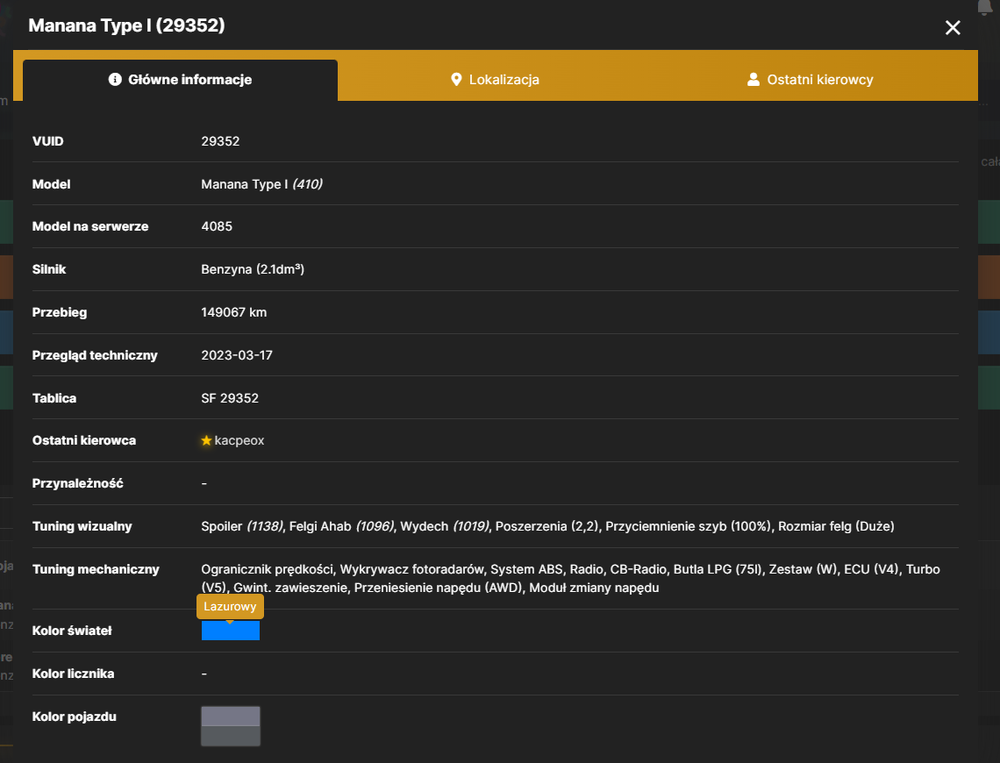The height and width of the screenshot is (763, 1000).
Task: Click the server model value 4085
Action: click(x=217, y=226)
